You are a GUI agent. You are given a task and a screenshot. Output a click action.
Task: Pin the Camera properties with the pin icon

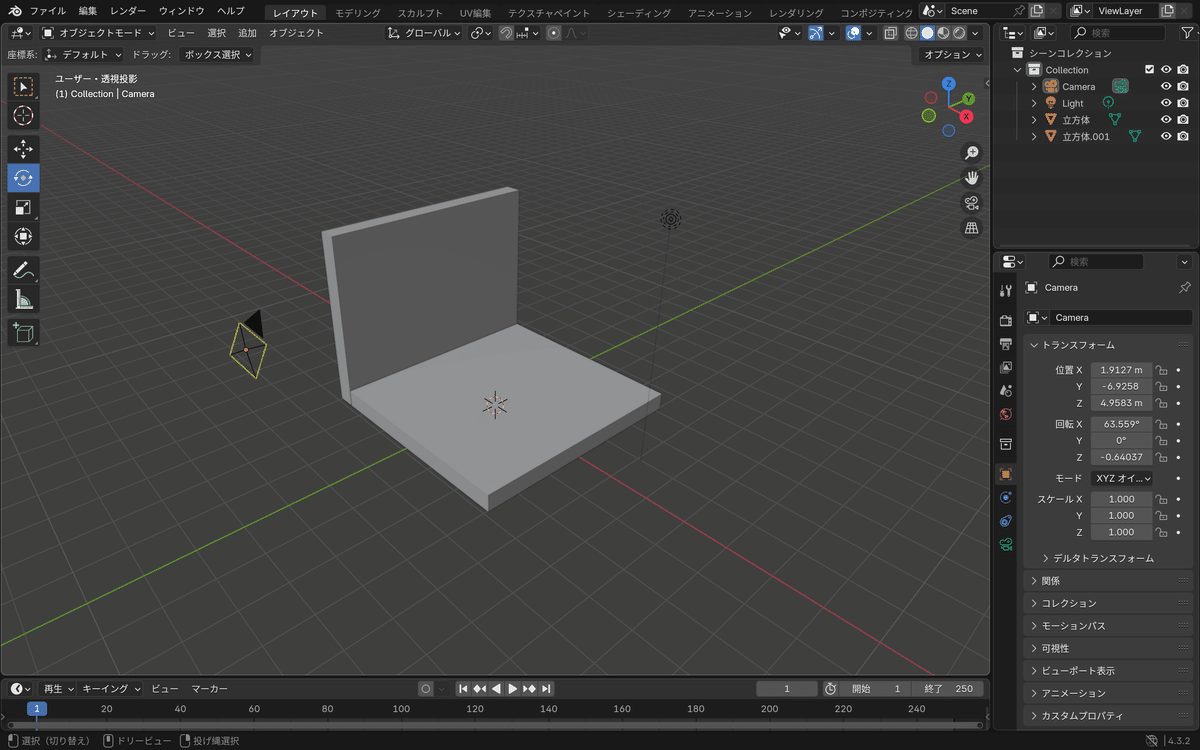coord(1185,287)
